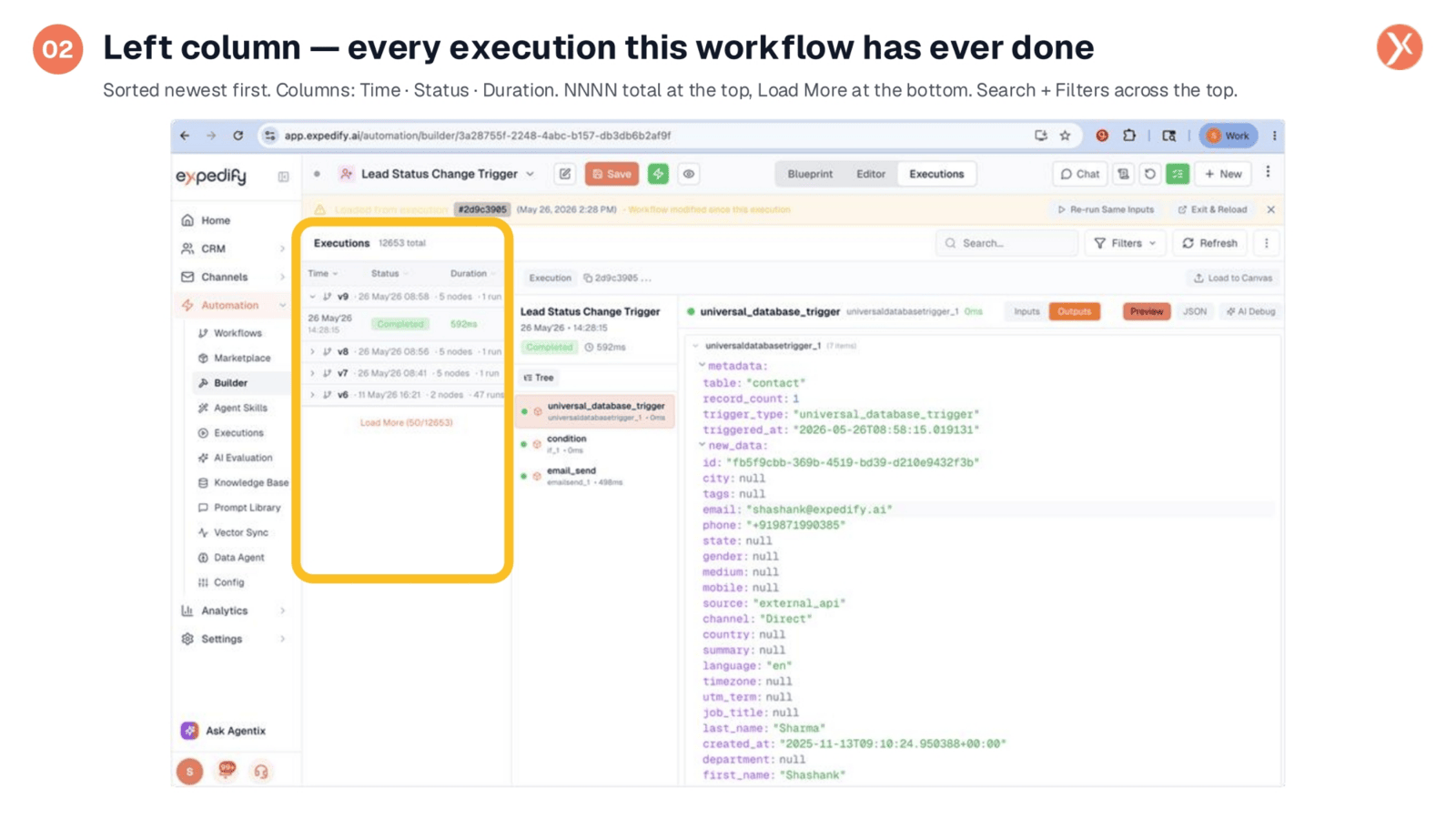Dismiss the loaded-execution warning banner
Screen dimensions: 1456x819
1270,209
